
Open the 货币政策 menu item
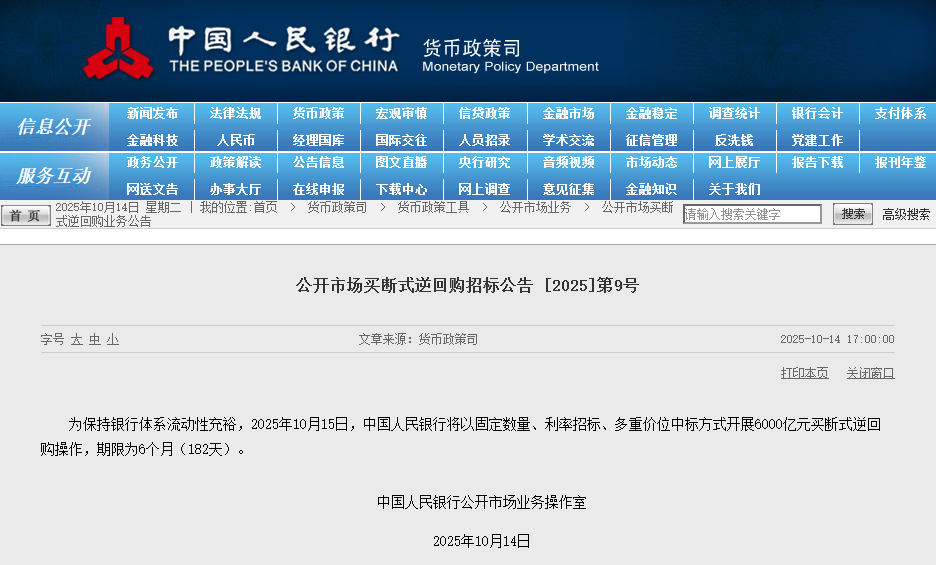point(318,114)
